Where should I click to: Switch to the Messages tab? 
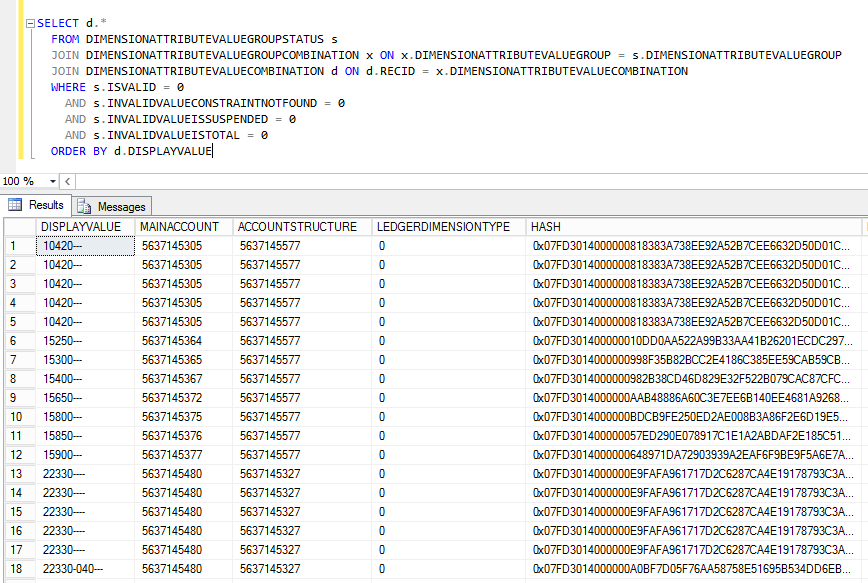112,207
